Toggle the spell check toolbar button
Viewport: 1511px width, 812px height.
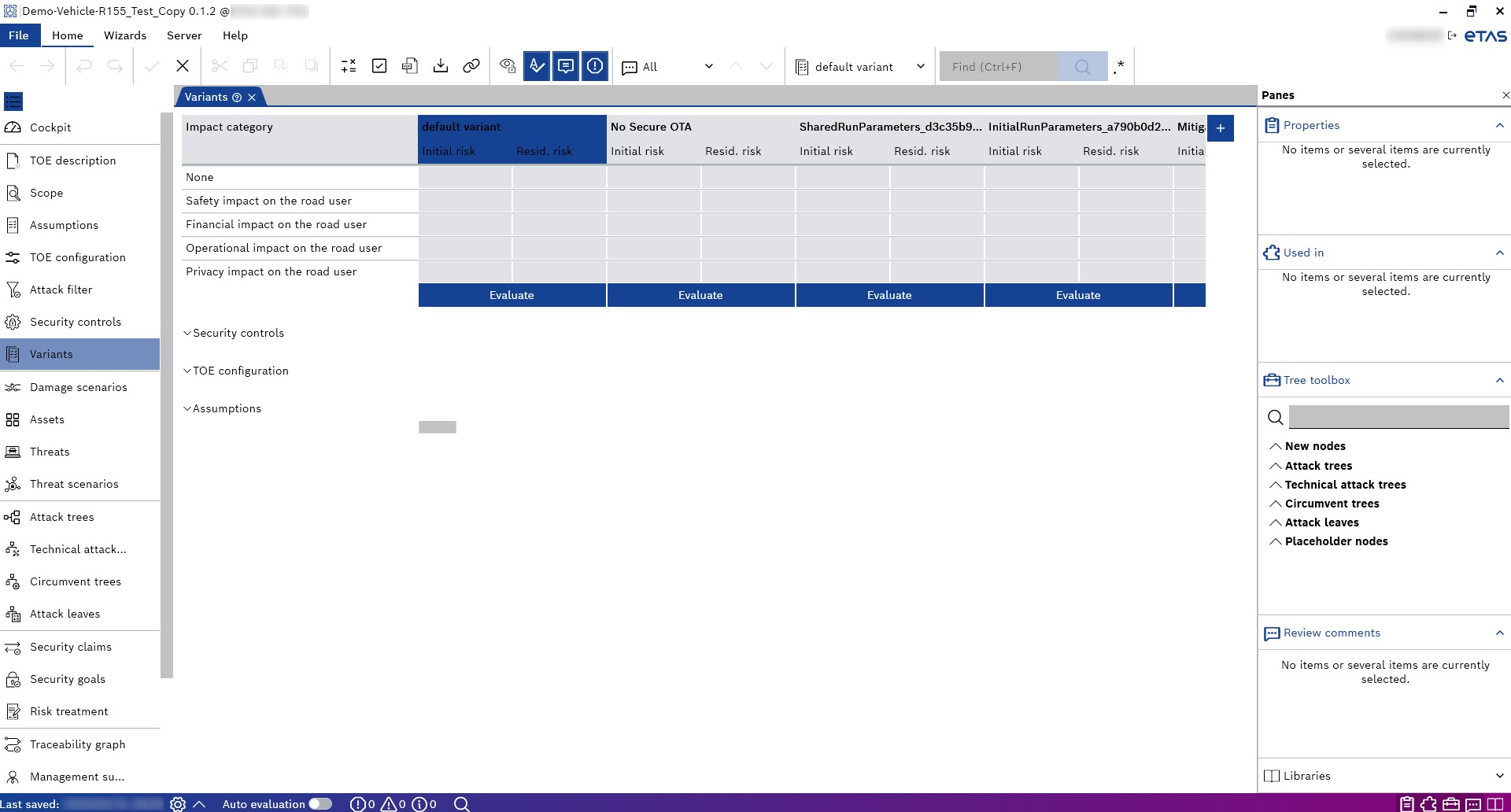click(x=537, y=66)
